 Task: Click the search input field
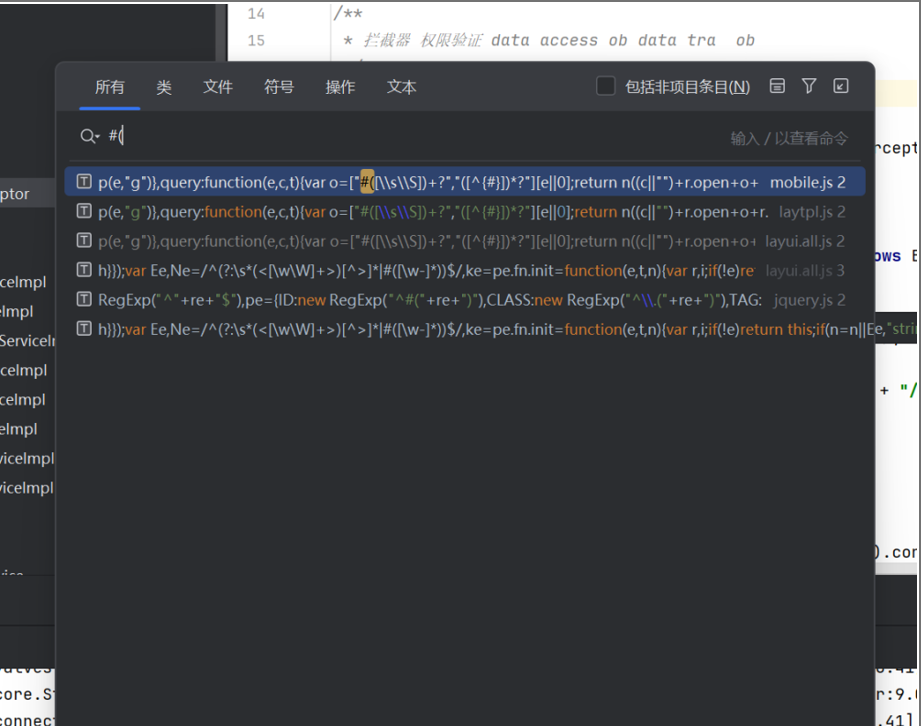click(x=400, y=137)
